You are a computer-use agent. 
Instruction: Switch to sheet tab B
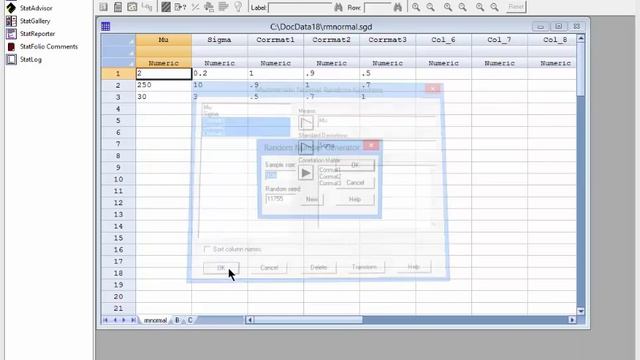point(177,320)
